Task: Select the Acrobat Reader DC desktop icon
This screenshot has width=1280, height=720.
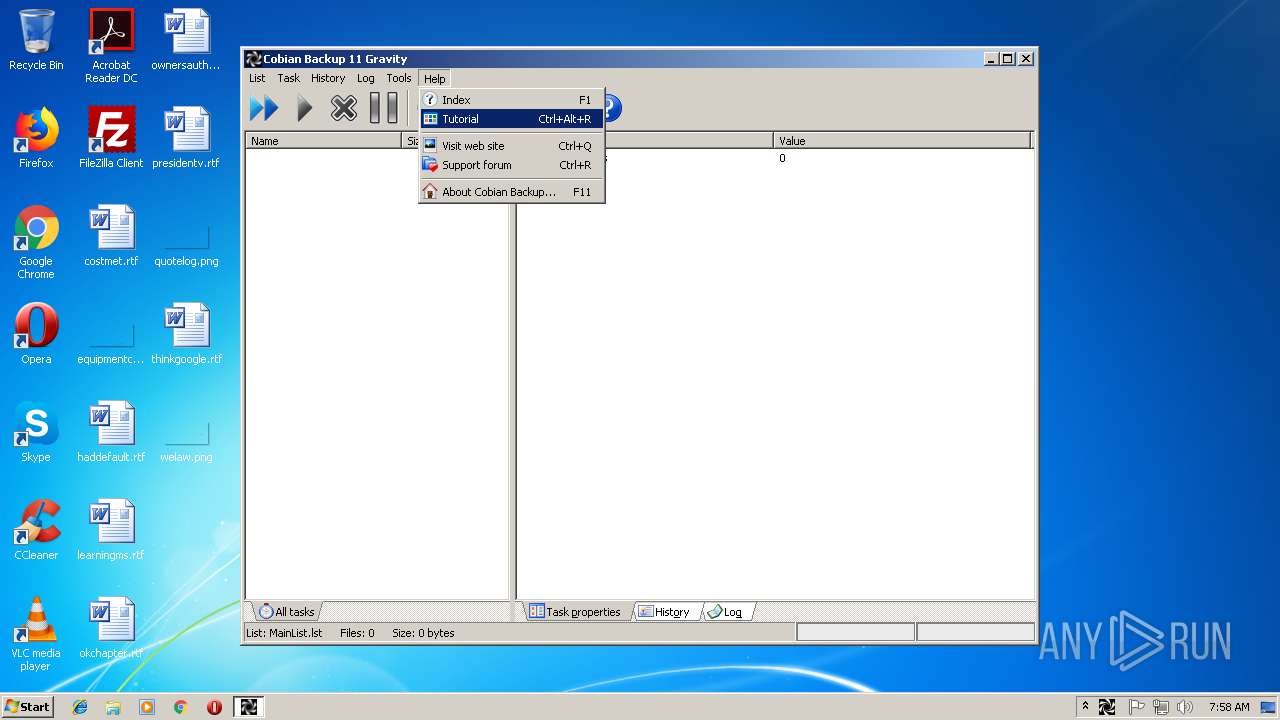Action: (111, 46)
